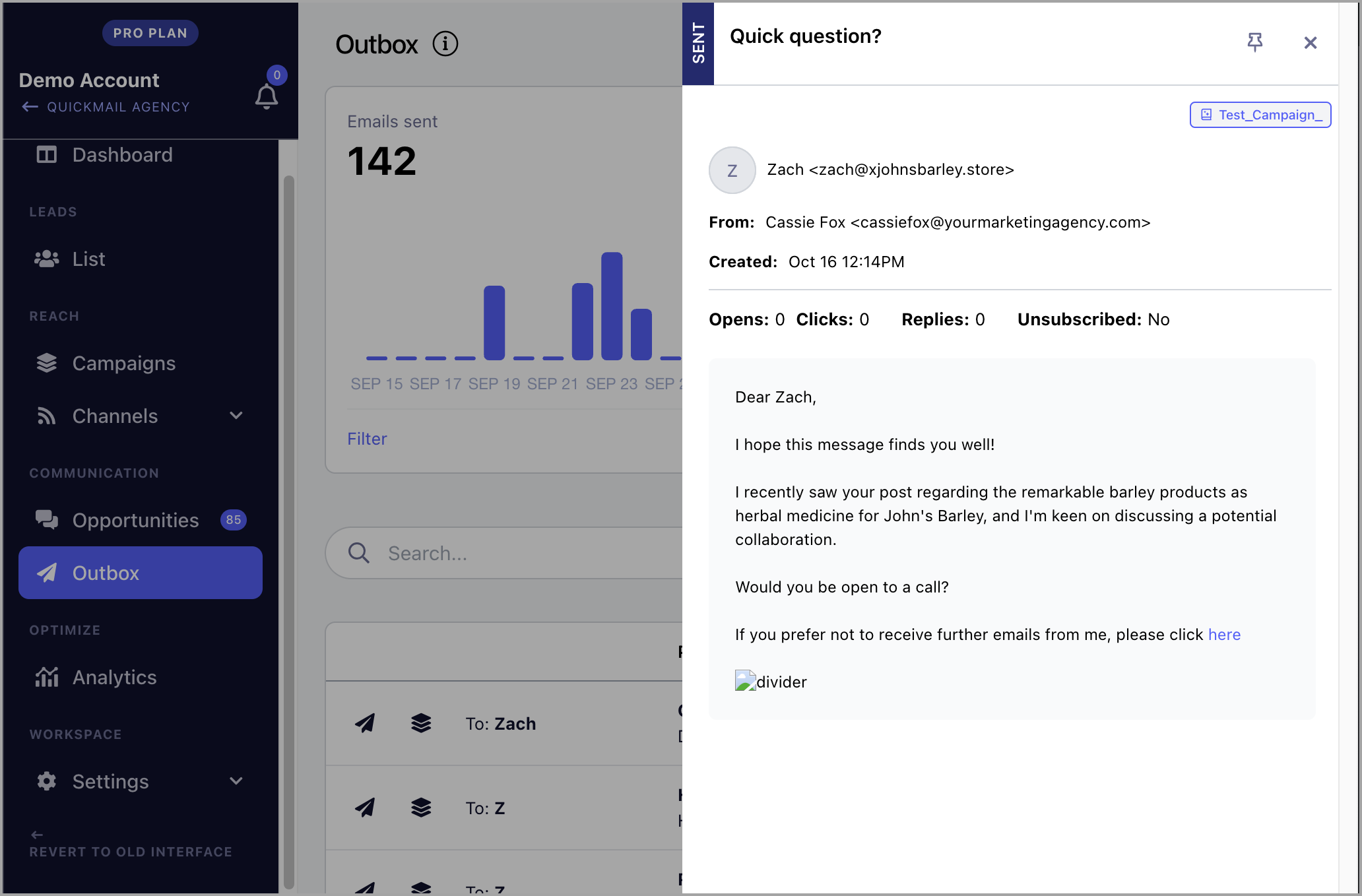Open Opportunities in the sidebar
This screenshot has height=896, width=1362.
pos(140,521)
